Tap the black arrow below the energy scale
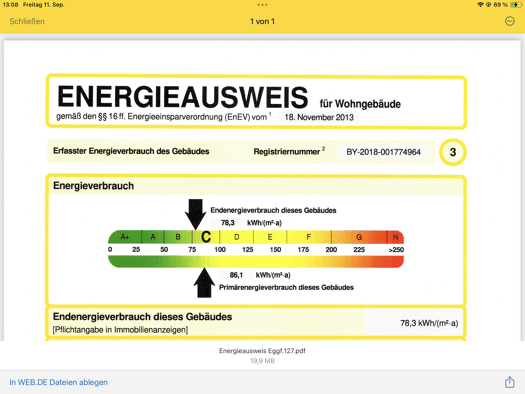 (204, 283)
